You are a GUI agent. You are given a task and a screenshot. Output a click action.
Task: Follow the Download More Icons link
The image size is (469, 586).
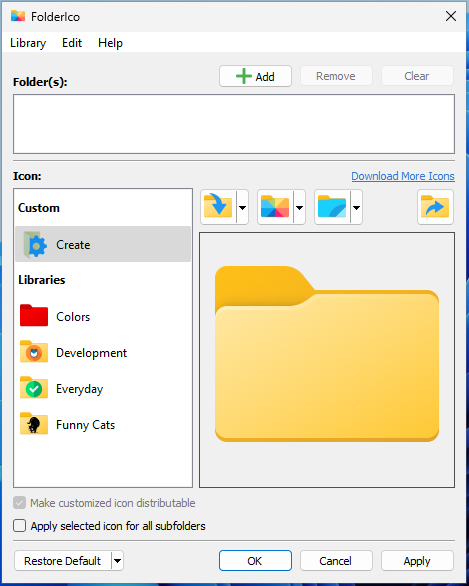[403, 176]
